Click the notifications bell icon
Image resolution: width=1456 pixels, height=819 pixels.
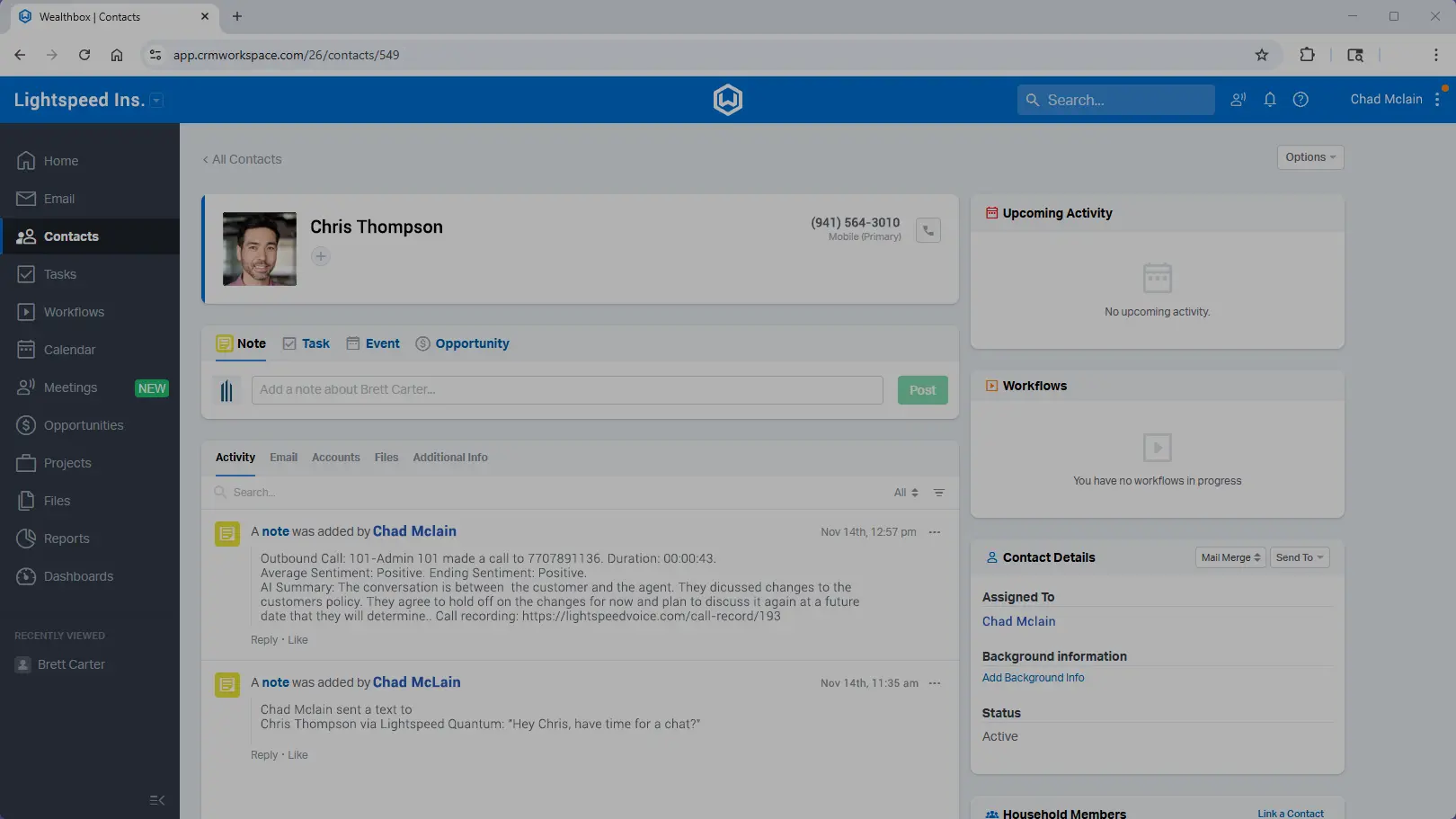[1270, 100]
